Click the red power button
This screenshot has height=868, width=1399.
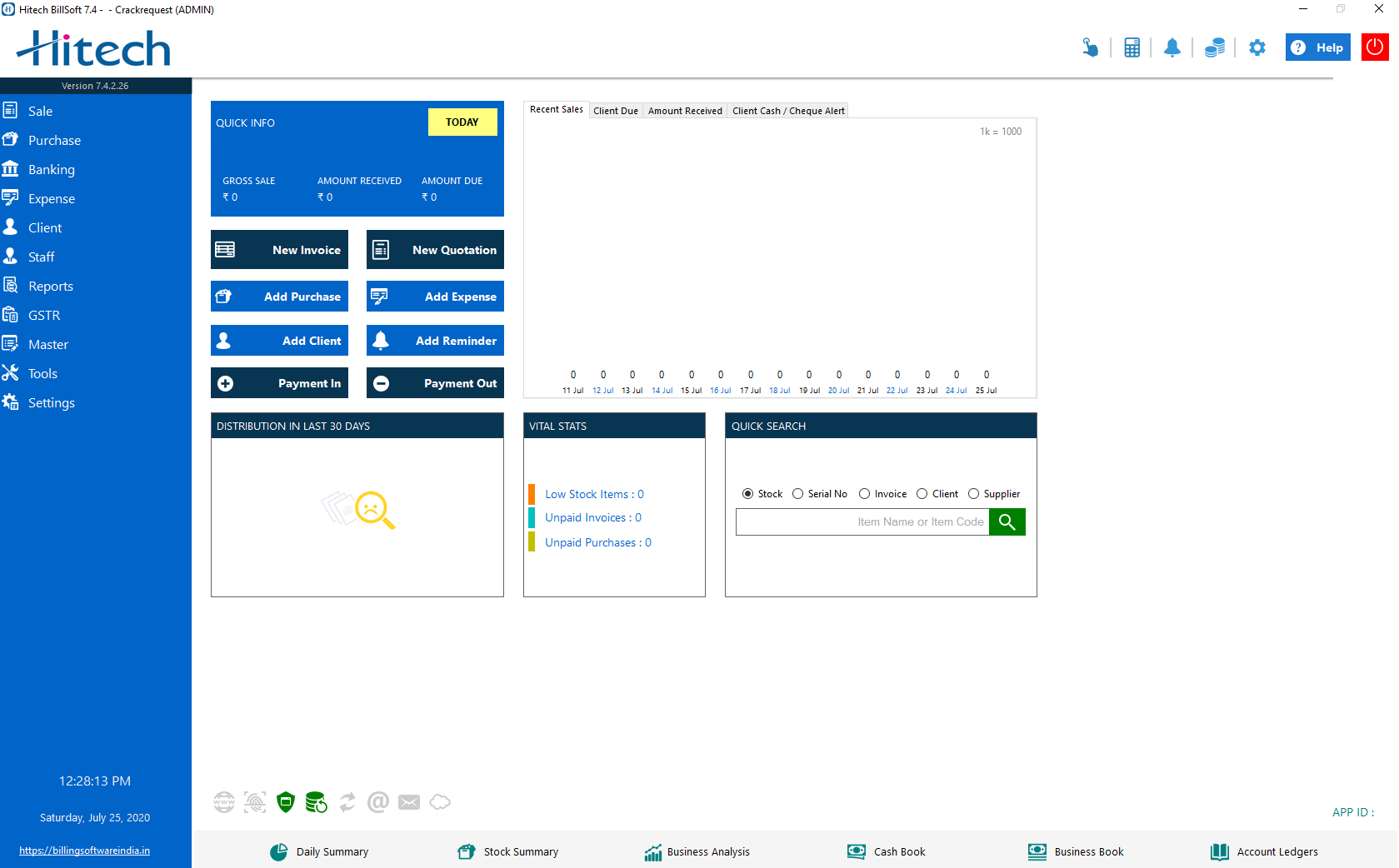tap(1375, 47)
